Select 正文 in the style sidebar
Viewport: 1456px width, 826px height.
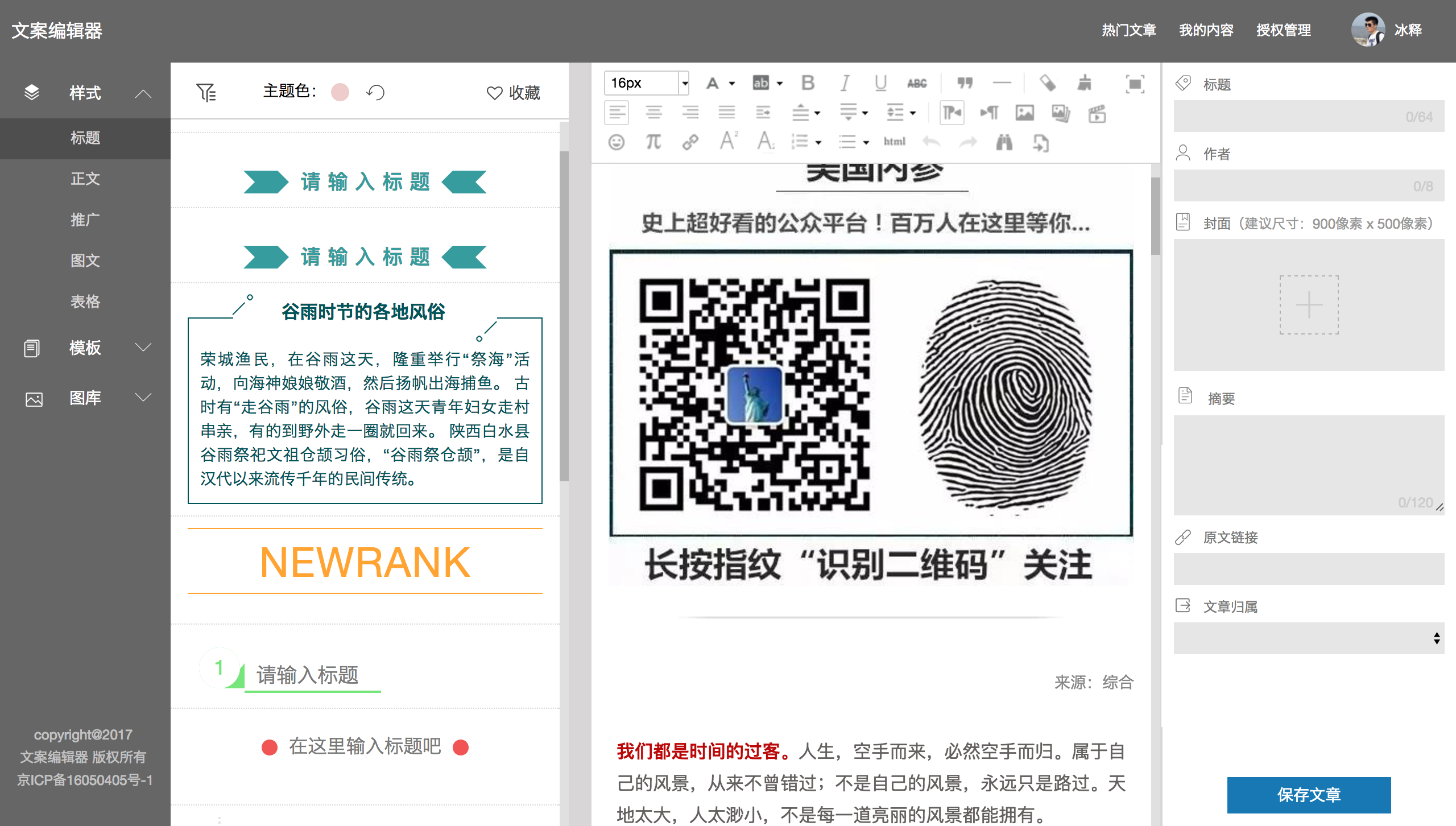pyautogui.click(x=85, y=179)
